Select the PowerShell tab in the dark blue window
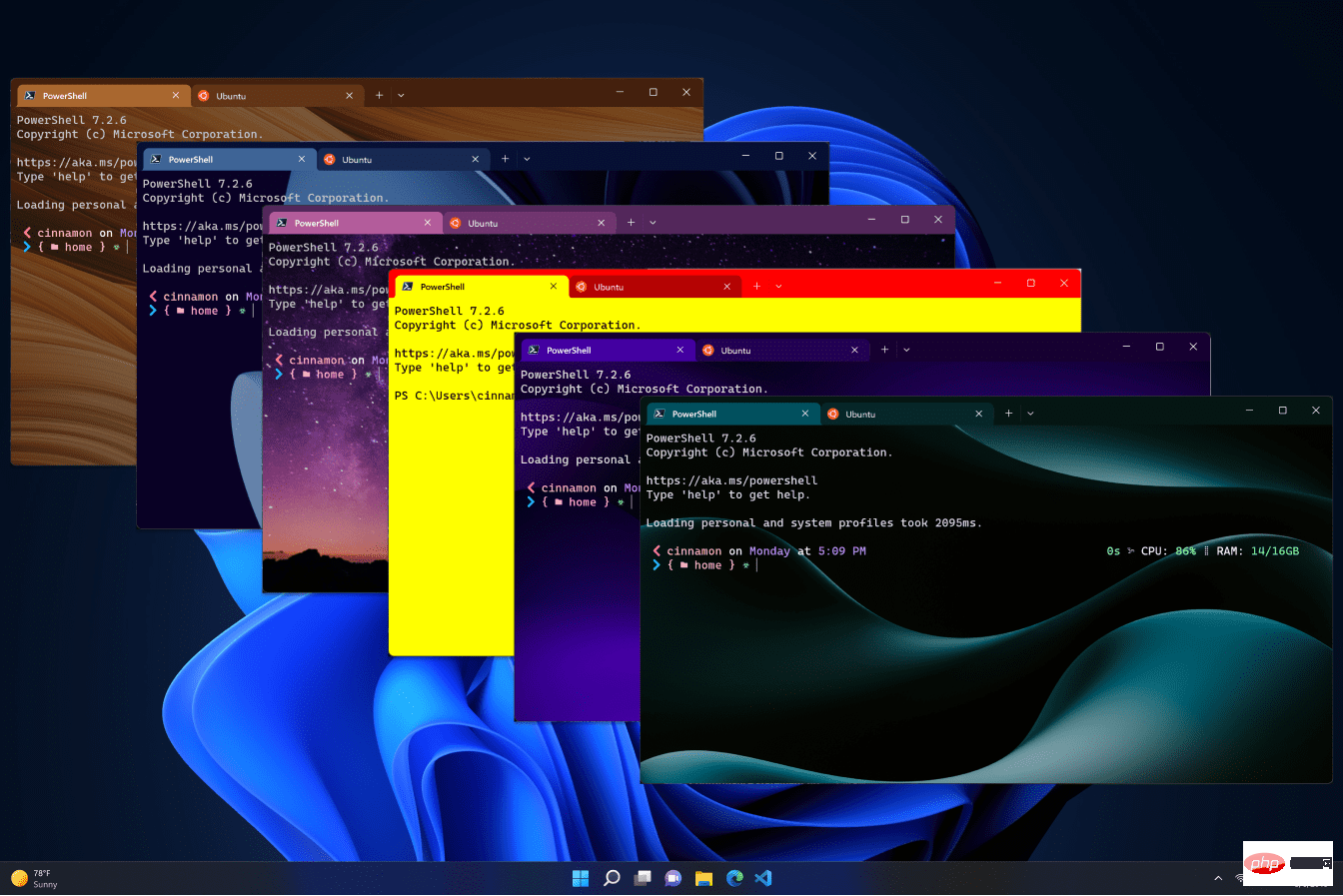Viewport: 1343px width, 896px height. pos(229,159)
